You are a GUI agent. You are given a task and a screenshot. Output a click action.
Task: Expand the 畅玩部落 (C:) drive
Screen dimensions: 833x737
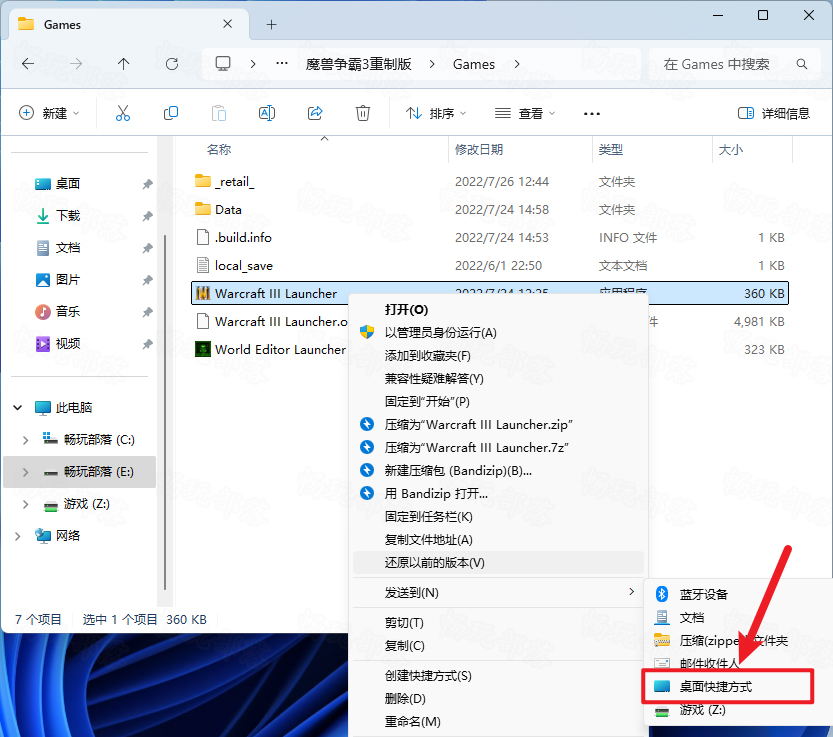point(25,440)
